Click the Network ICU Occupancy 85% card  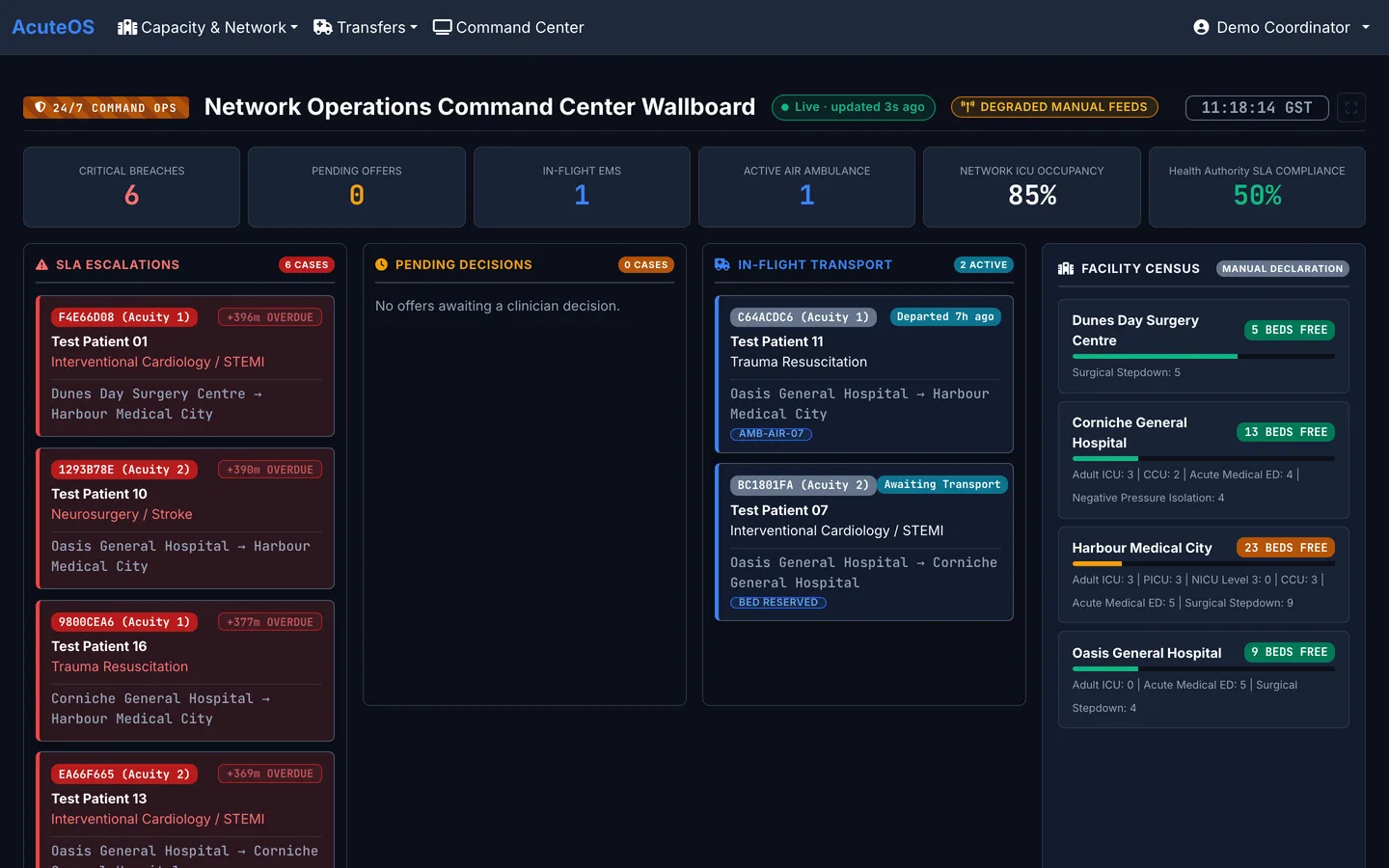click(x=1032, y=187)
